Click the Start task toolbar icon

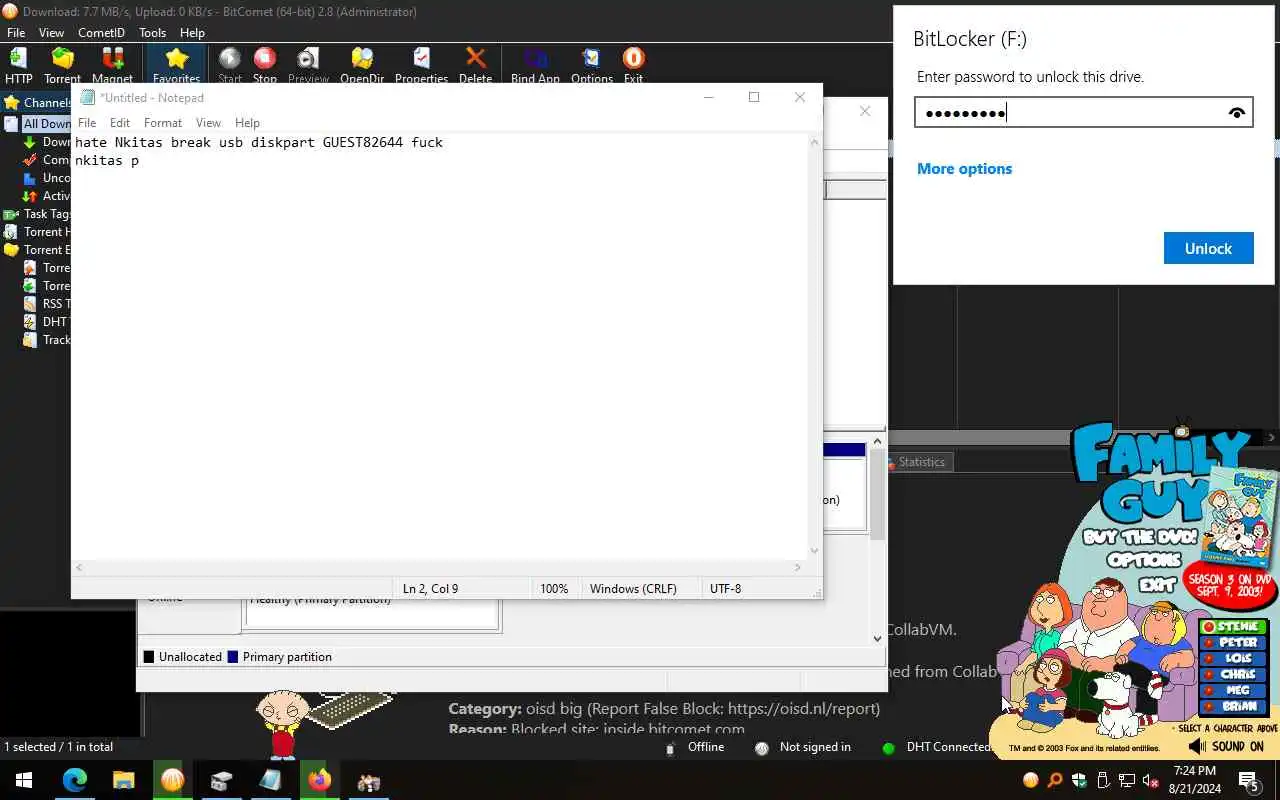pyautogui.click(x=230, y=65)
